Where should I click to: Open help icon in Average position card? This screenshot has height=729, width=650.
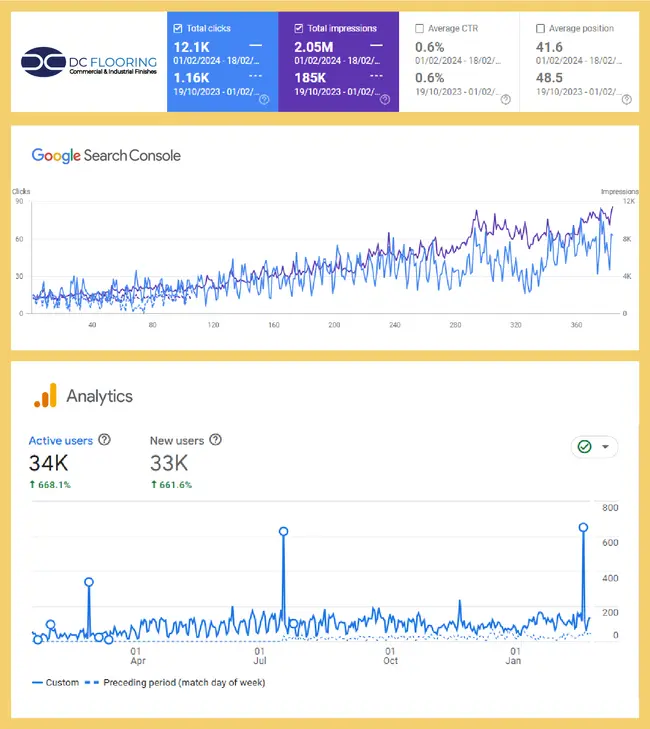627,99
